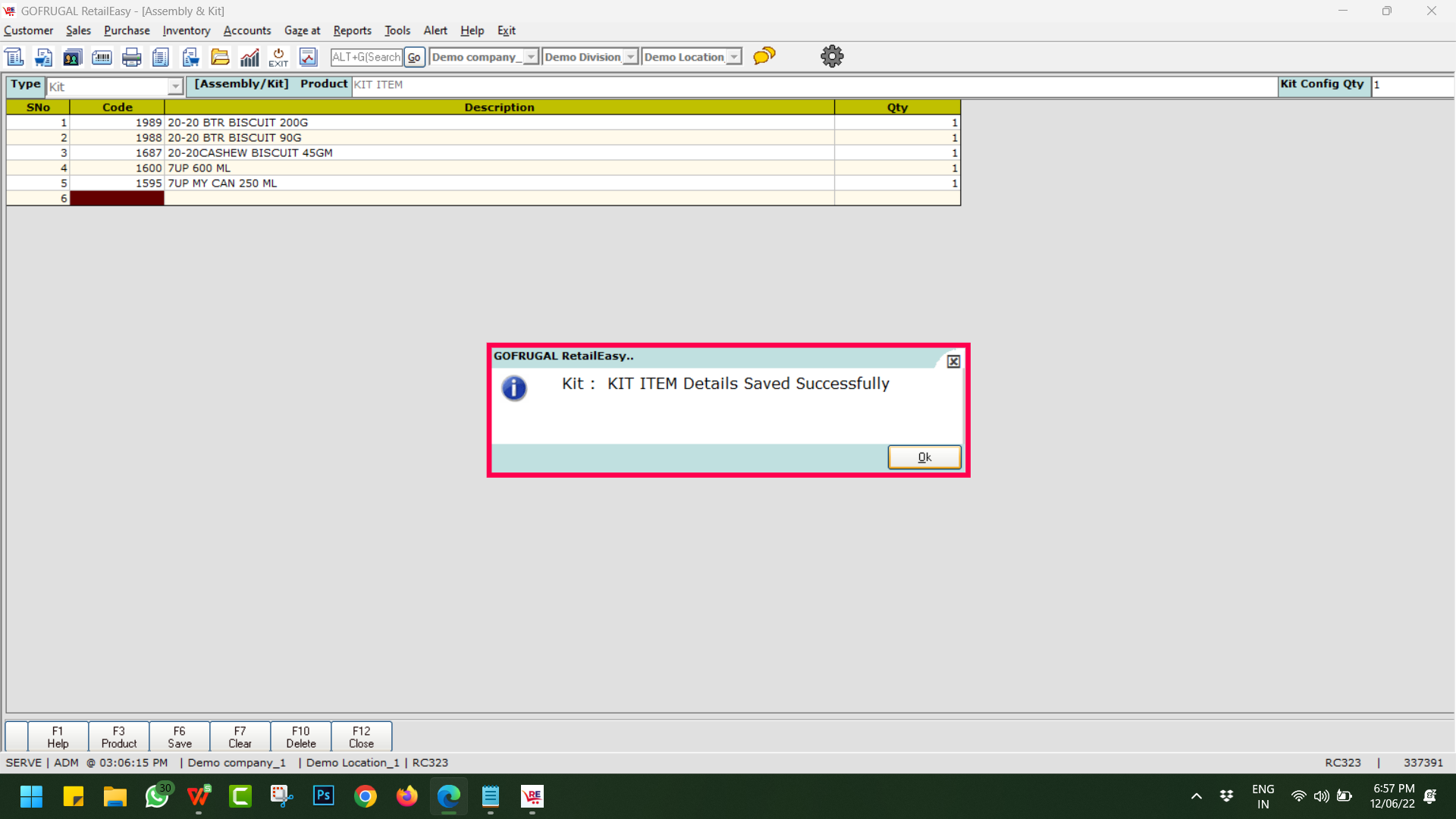The width and height of the screenshot is (1456, 819).
Task: Open the Reports menu
Action: (x=352, y=30)
